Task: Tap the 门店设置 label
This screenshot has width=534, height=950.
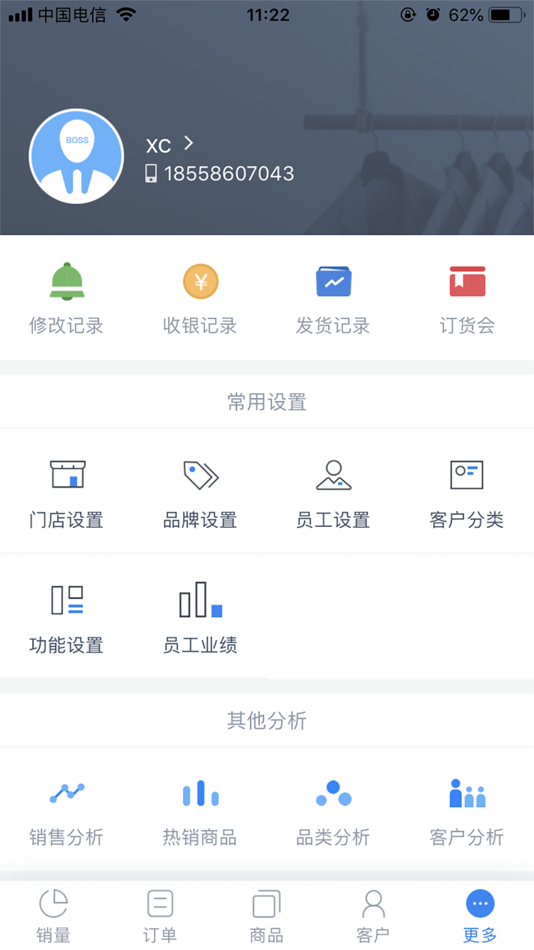Action: point(67,520)
